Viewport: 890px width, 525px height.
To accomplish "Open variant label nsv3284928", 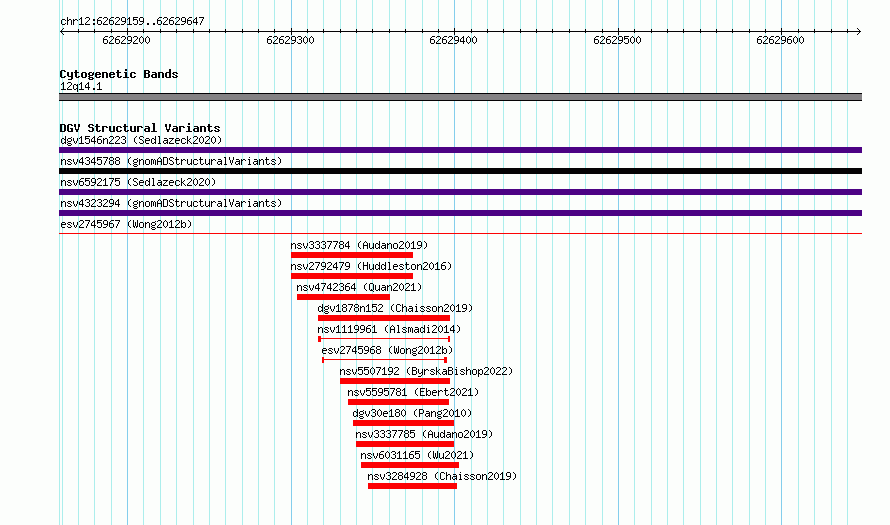I will [x=442, y=476].
